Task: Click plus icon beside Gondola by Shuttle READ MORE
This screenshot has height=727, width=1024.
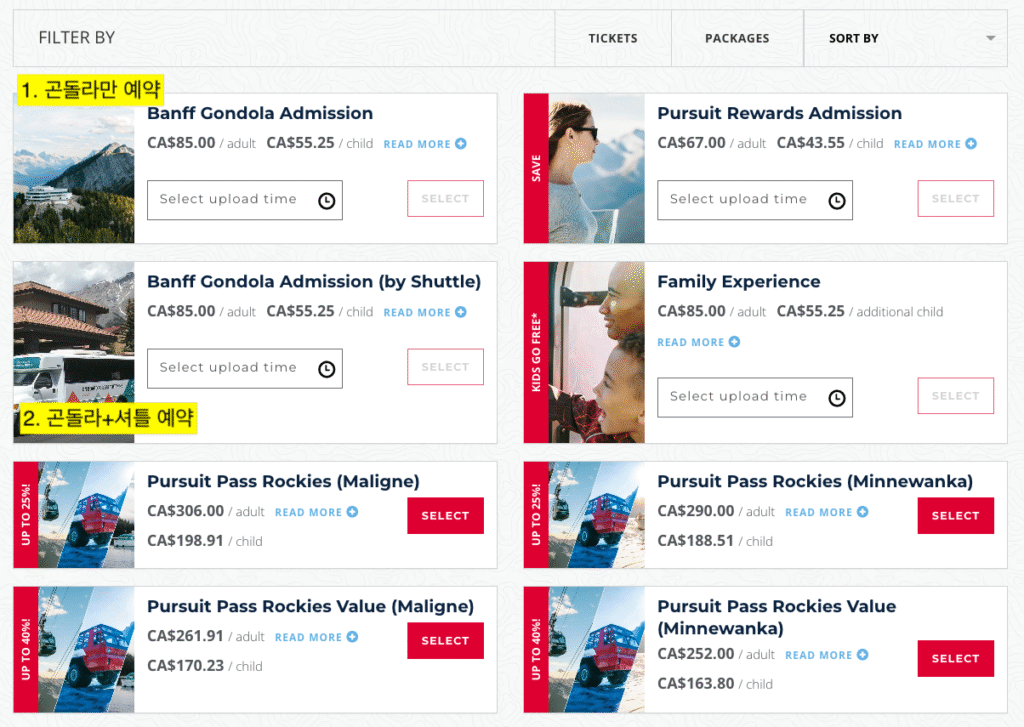Action: [461, 312]
